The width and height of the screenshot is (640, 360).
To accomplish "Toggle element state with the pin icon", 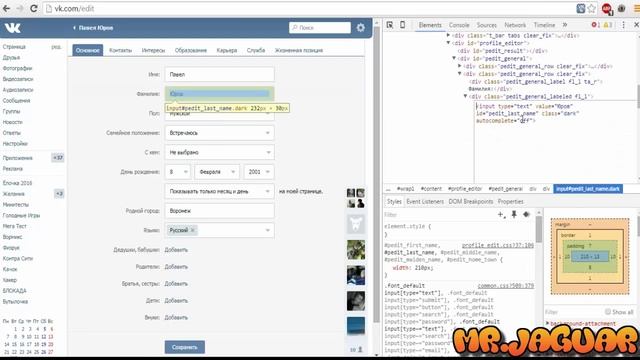I will (514, 214).
